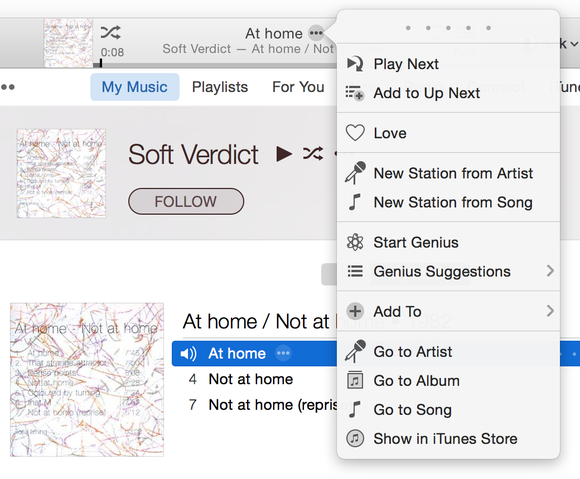This screenshot has width=580, height=479.
Task: Toggle shuffle in the now-playing bar
Action: point(110,33)
